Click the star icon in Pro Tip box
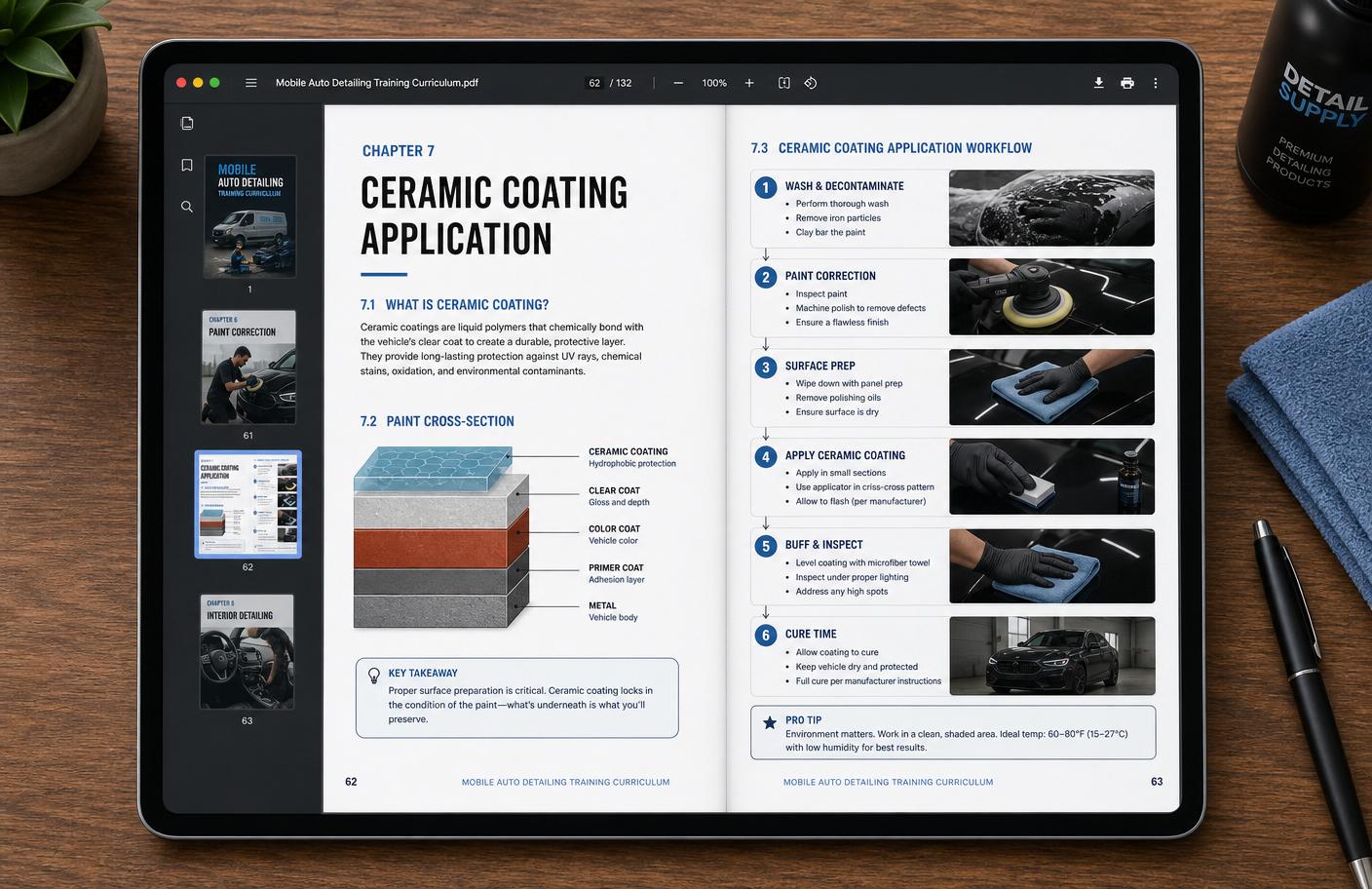Screen dimensions: 1372x889 point(770,722)
